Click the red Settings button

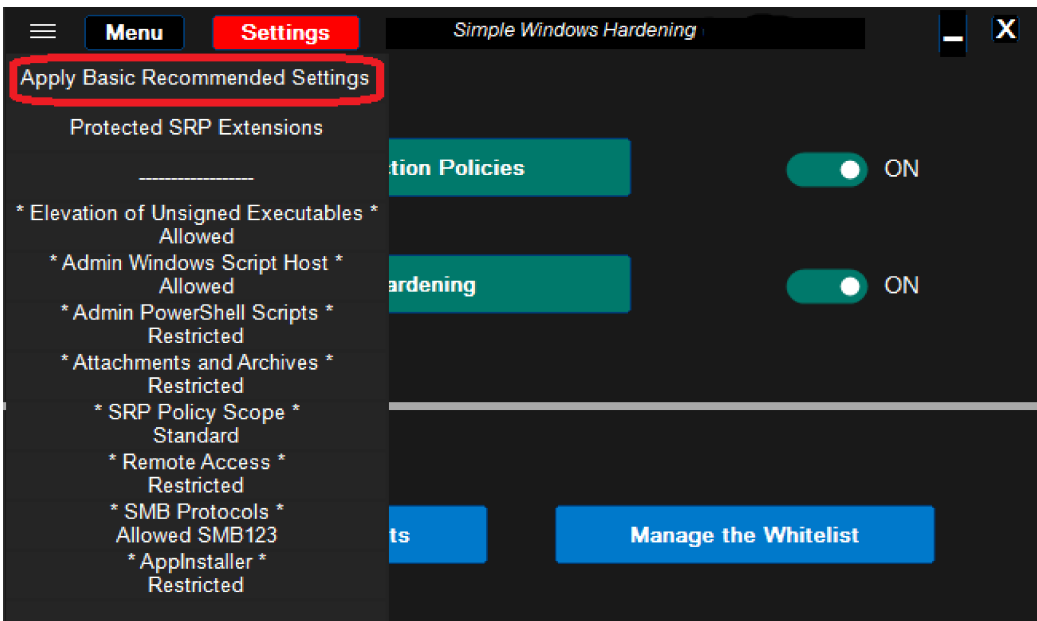pyautogui.click(x=285, y=32)
